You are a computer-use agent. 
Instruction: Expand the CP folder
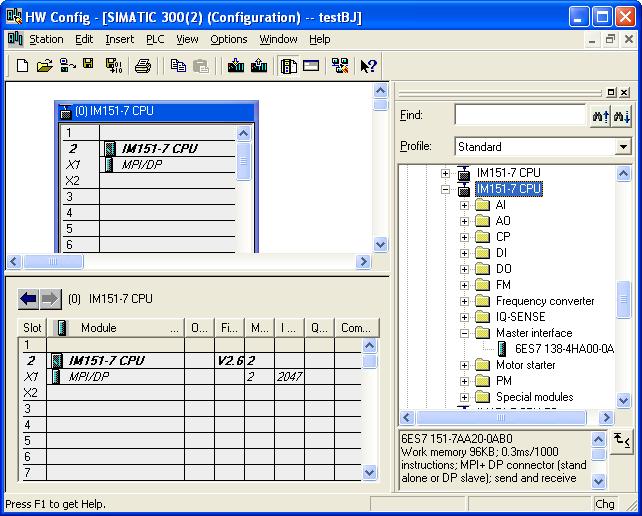[x=464, y=237]
